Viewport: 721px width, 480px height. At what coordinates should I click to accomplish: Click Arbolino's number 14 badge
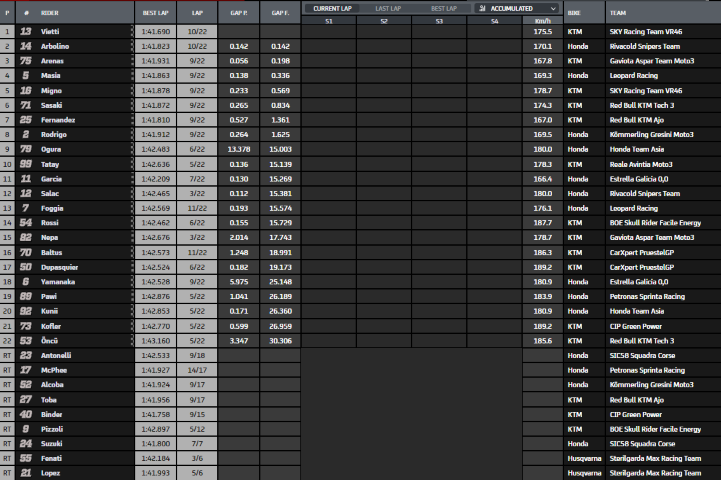click(x=25, y=46)
